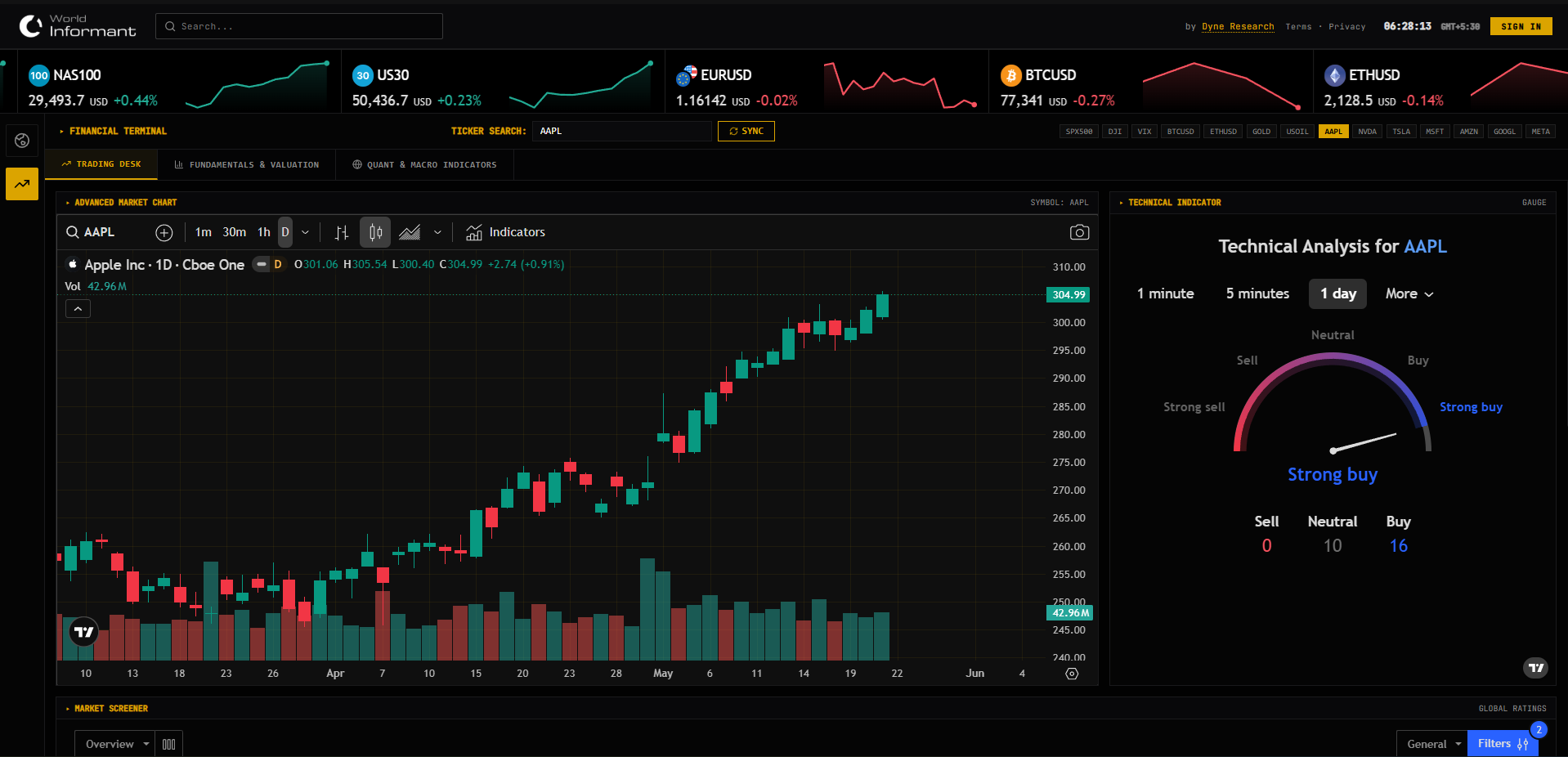Select the ETHUSD quick ticker button

pos(1223,132)
